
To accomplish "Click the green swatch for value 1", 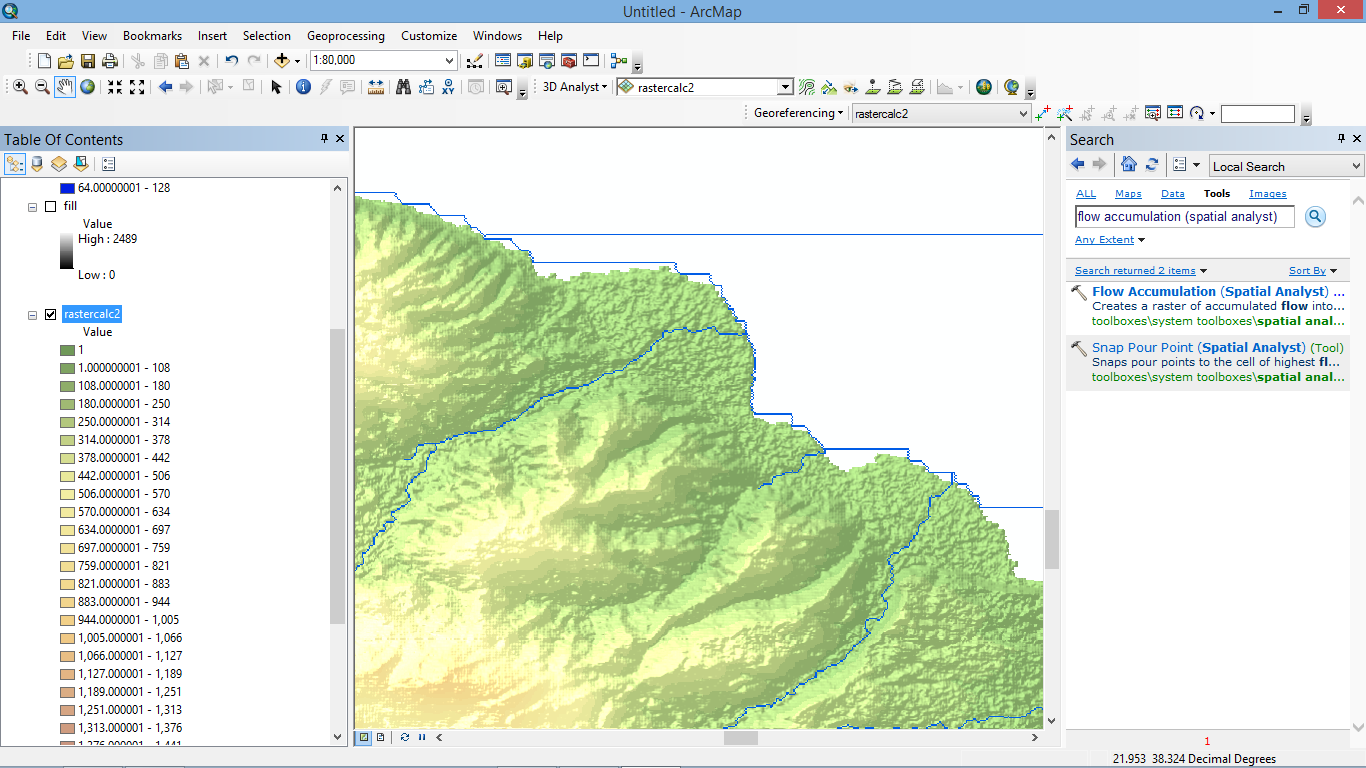I will click(68, 350).
